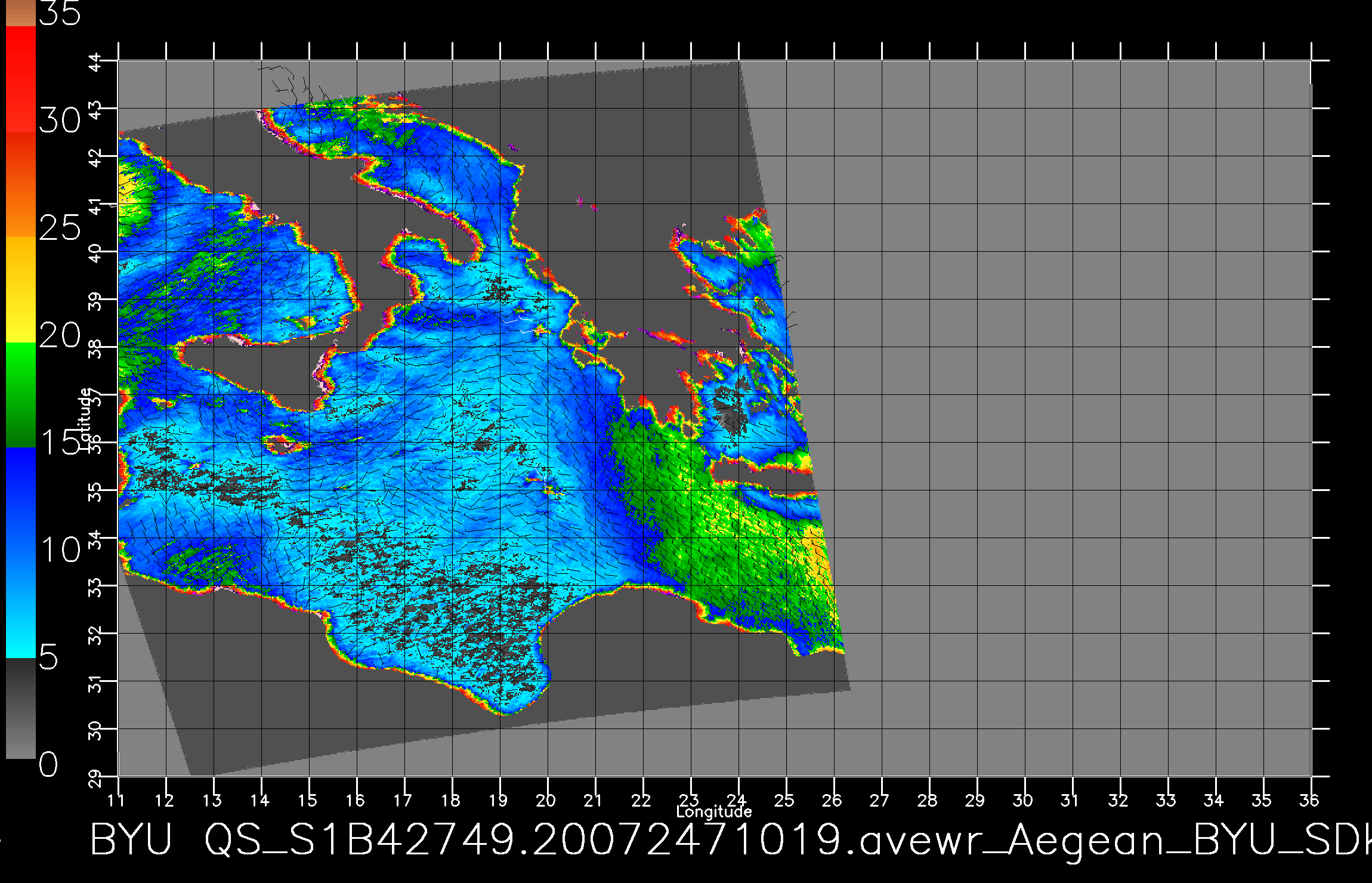Click the colorbar label 30

point(60,121)
